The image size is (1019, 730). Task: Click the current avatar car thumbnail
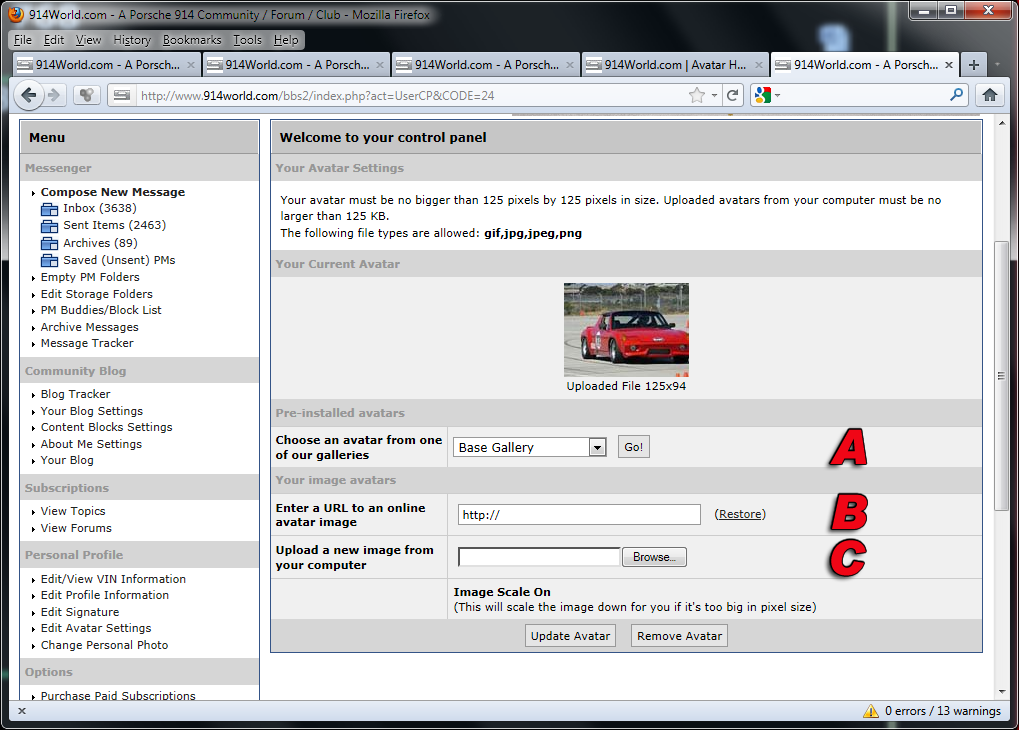click(x=626, y=330)
